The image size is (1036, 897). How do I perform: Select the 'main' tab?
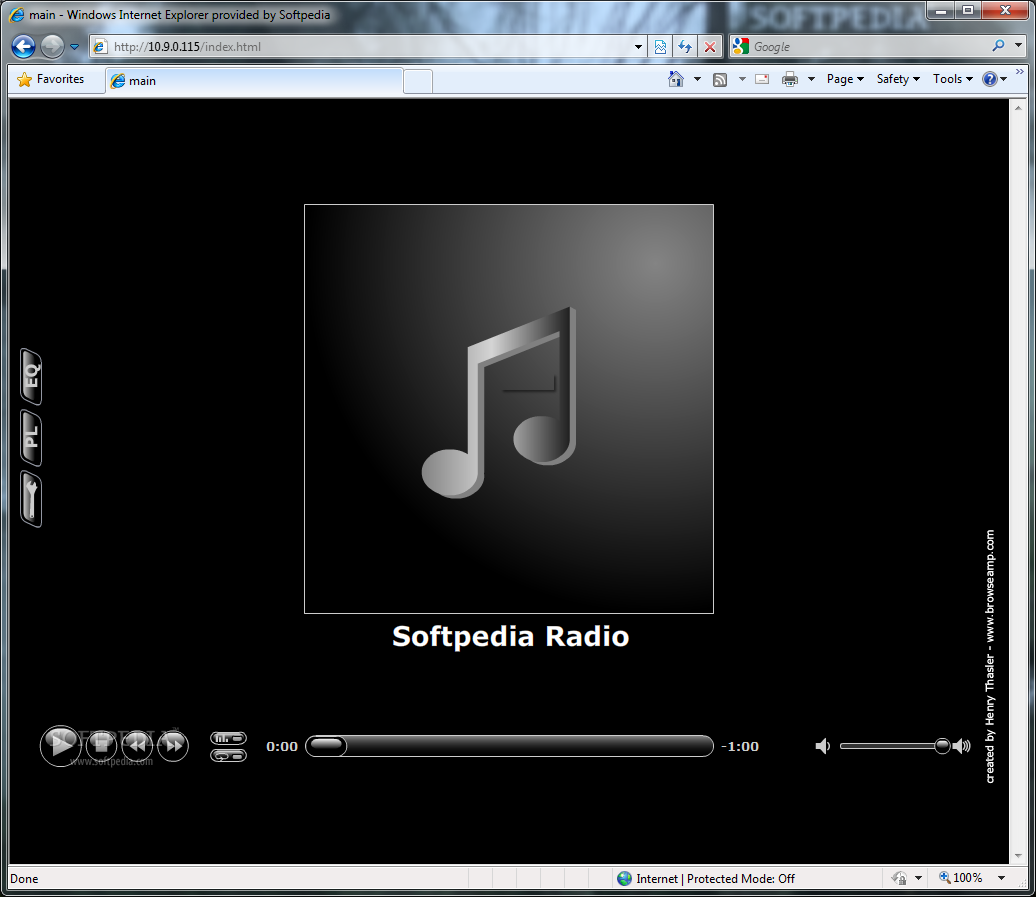(x=254, y=81)
